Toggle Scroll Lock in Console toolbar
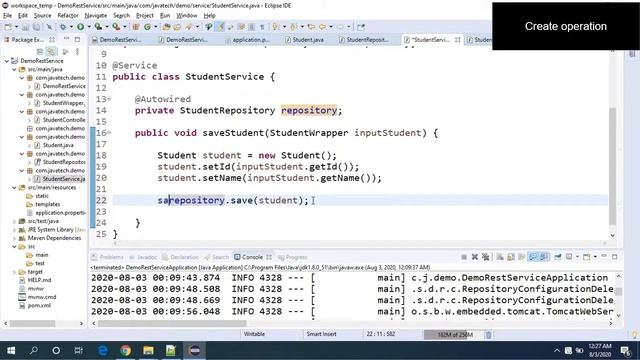The width and height of the screenshot is (640, 360). 511,257
